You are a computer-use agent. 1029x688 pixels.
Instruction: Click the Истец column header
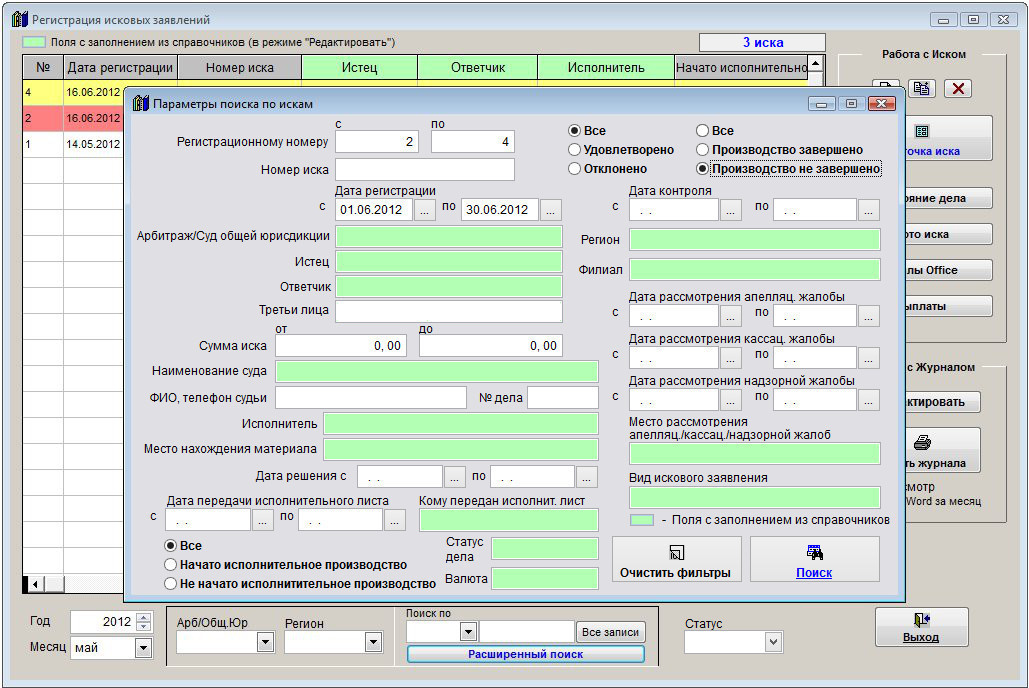coord(359,68)
